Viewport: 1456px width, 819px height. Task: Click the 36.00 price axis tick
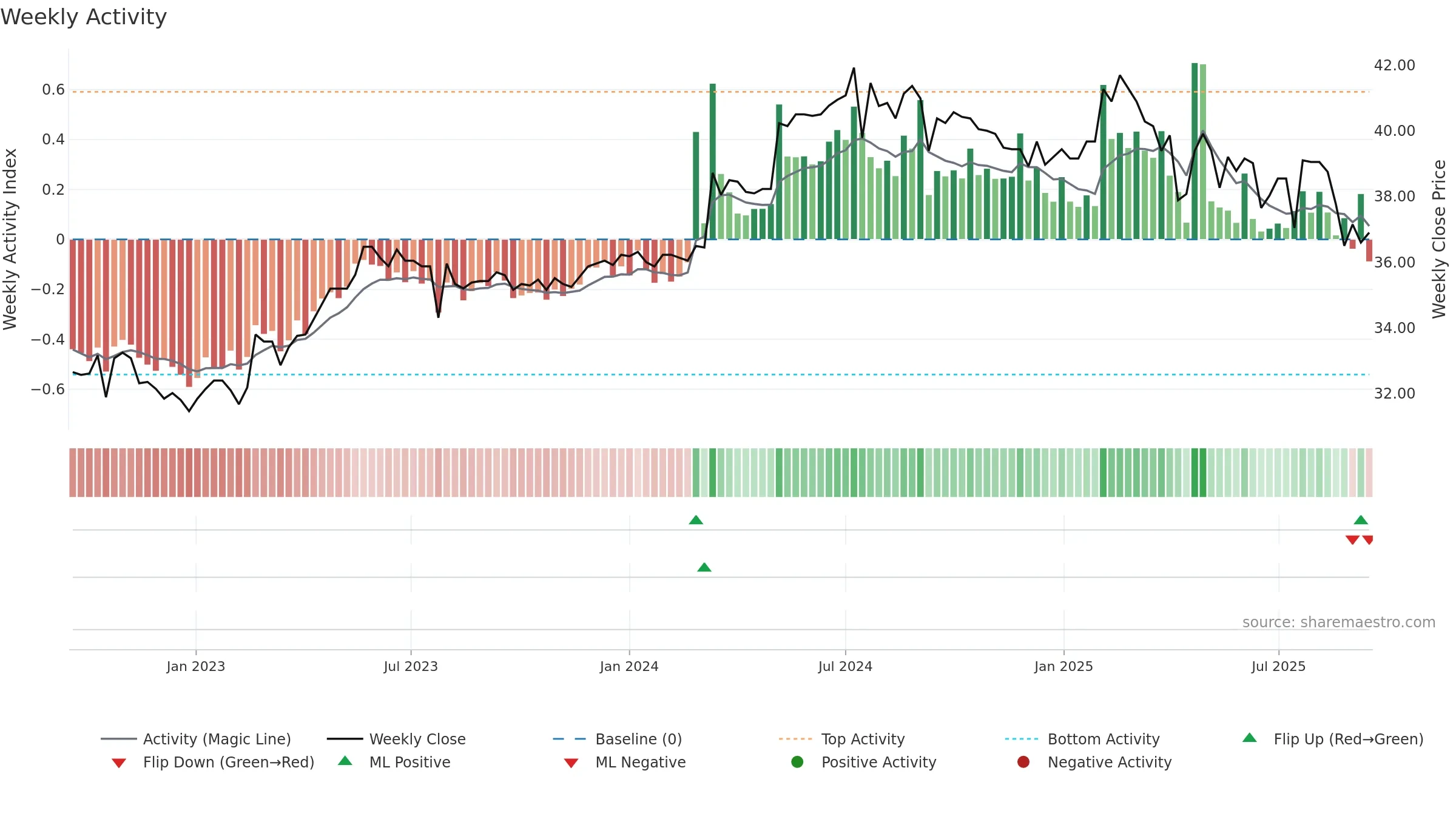click(x=1394, y=262)
